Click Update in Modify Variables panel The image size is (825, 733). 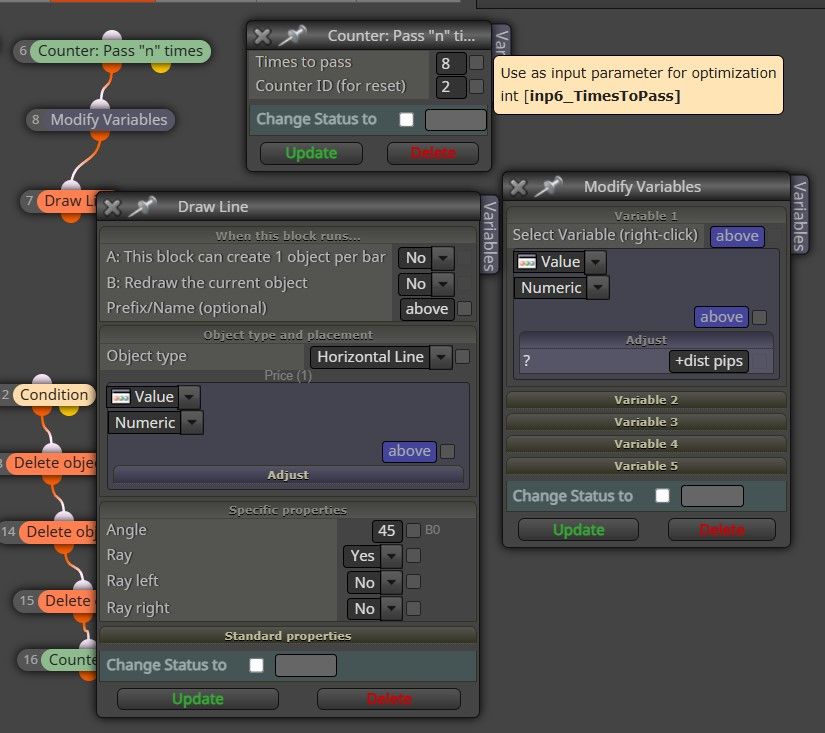pos(578,530)
